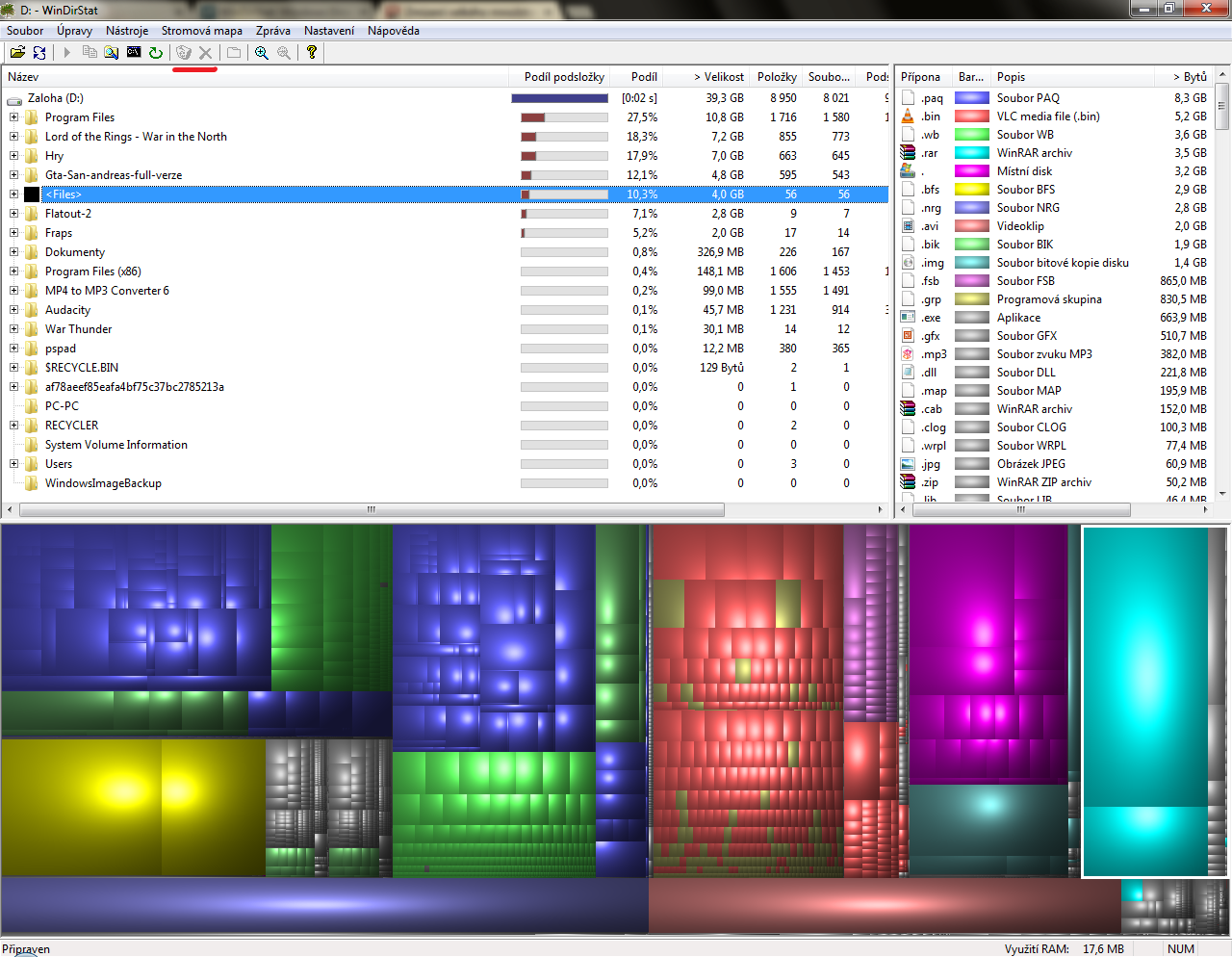Click the blue .paq color swatch

click(x=972, y=98)
